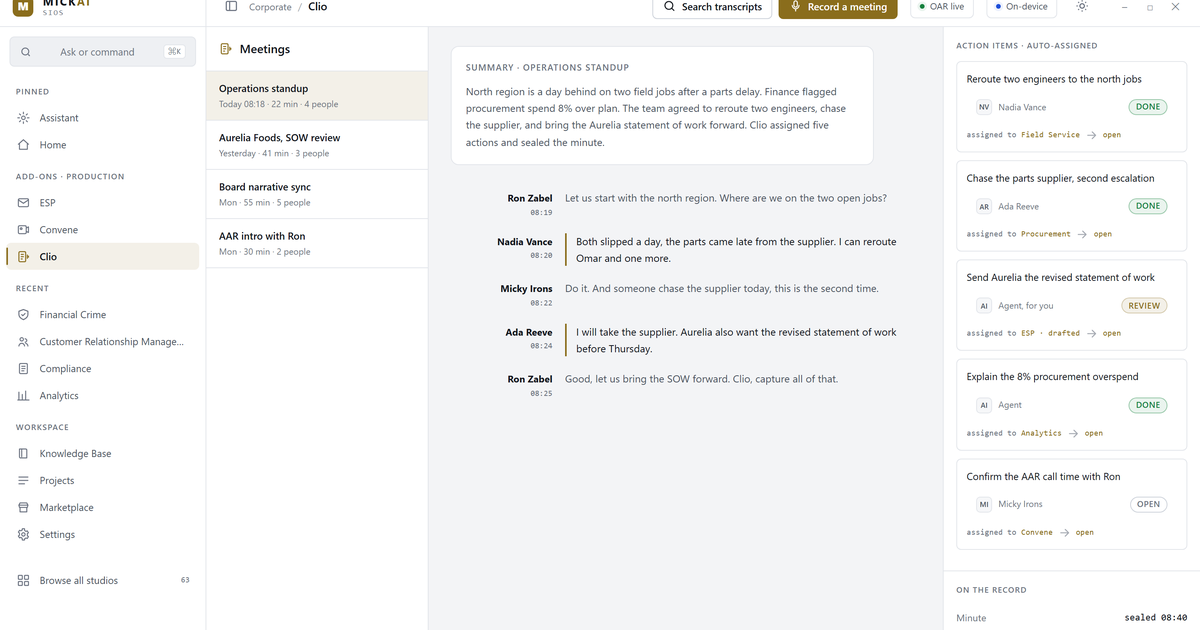
Task: Open Board narrative sync meeting
Action: [x=317, y=194]
